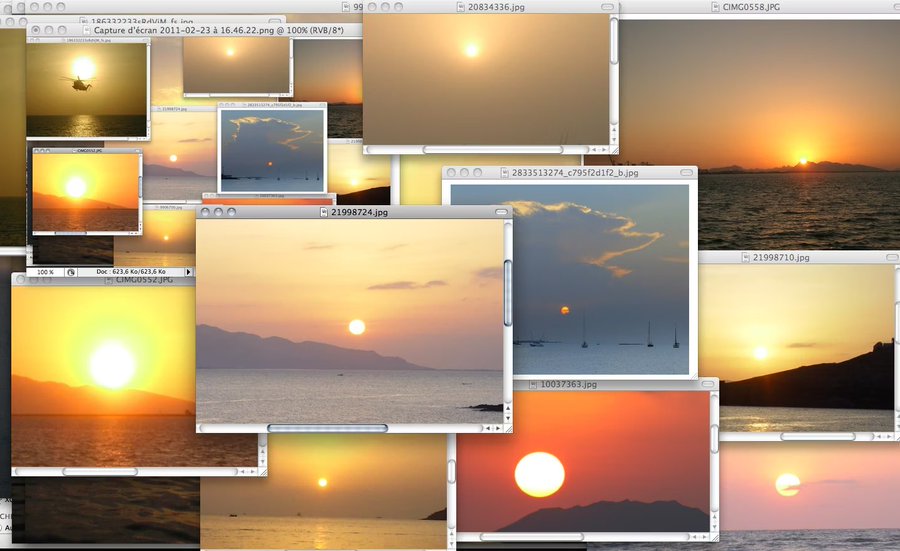The height and width of the screenshot is (551, 900).
Task: Toggle toolbar pill button on 2833513274_c795f2d1f2_b.jpg window
Action: tap(686, 173)
